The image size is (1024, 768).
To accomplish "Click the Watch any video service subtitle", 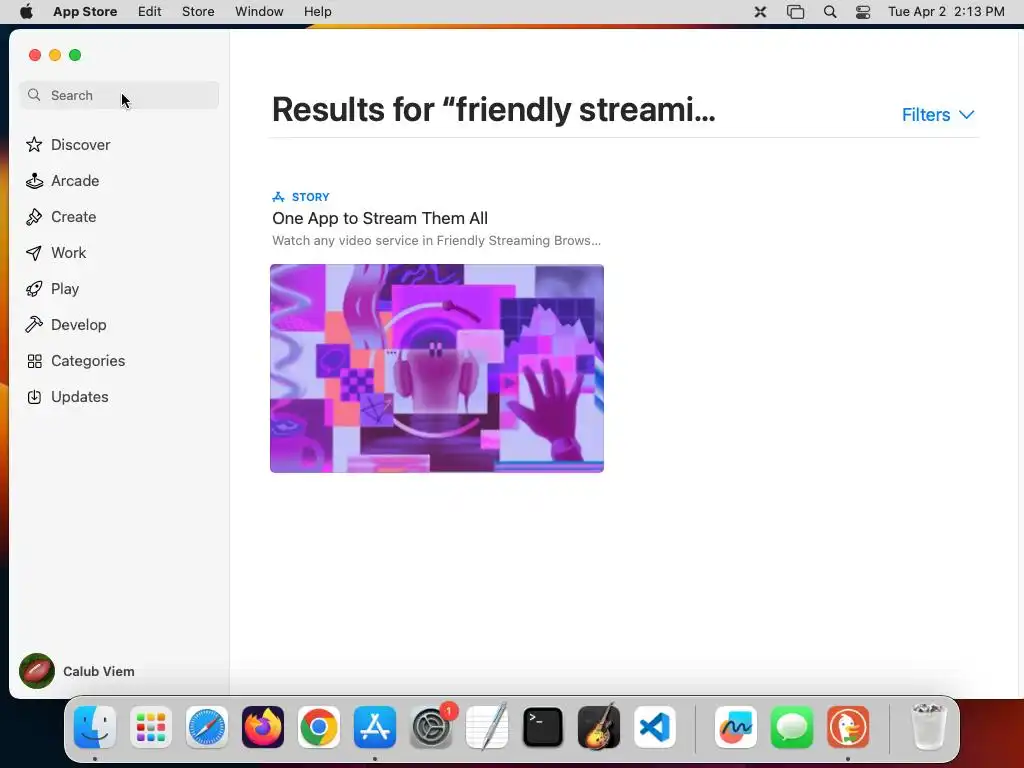I will pyautogui.click(x=436, y=240).
